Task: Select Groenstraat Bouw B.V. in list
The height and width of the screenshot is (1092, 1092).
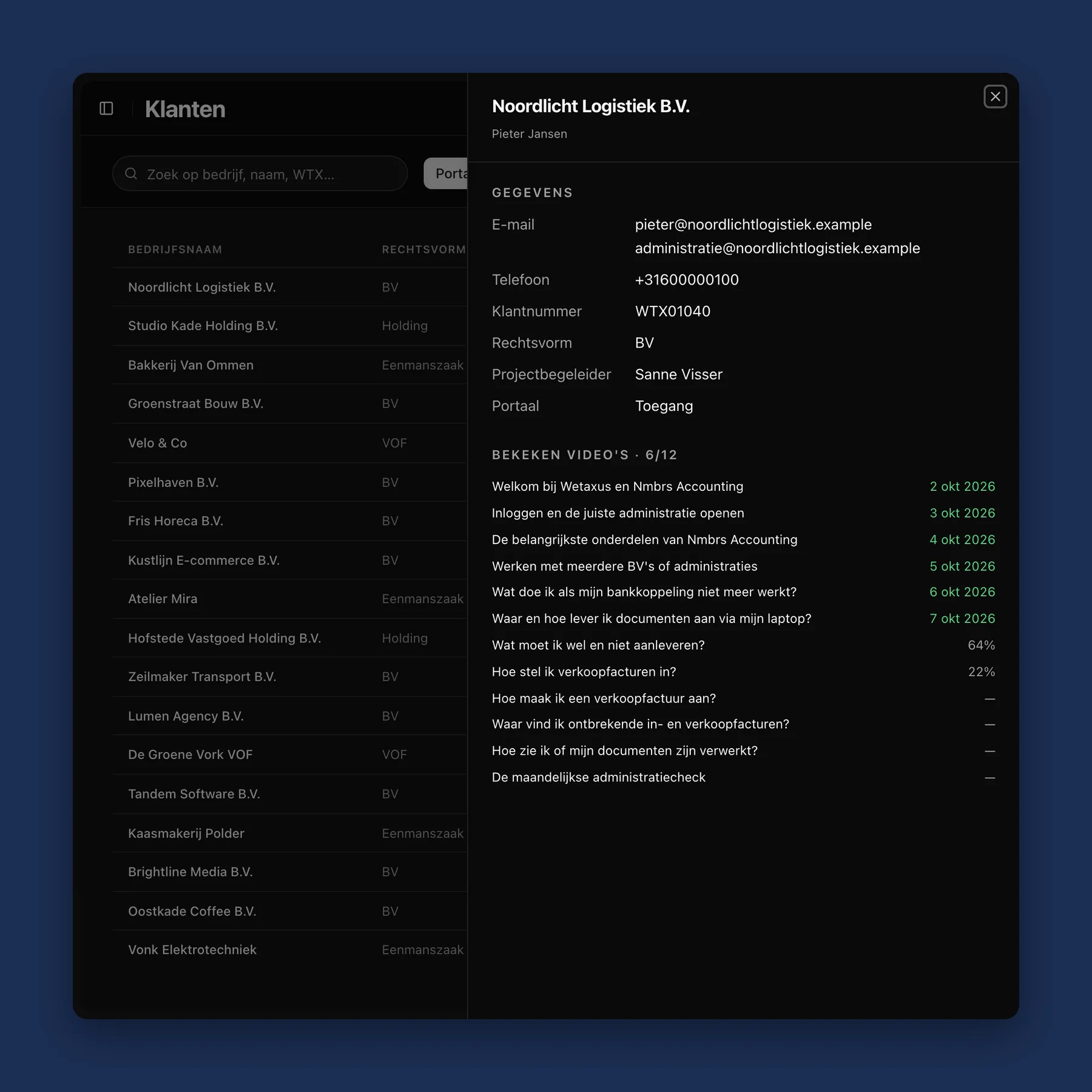Action: 290,404
